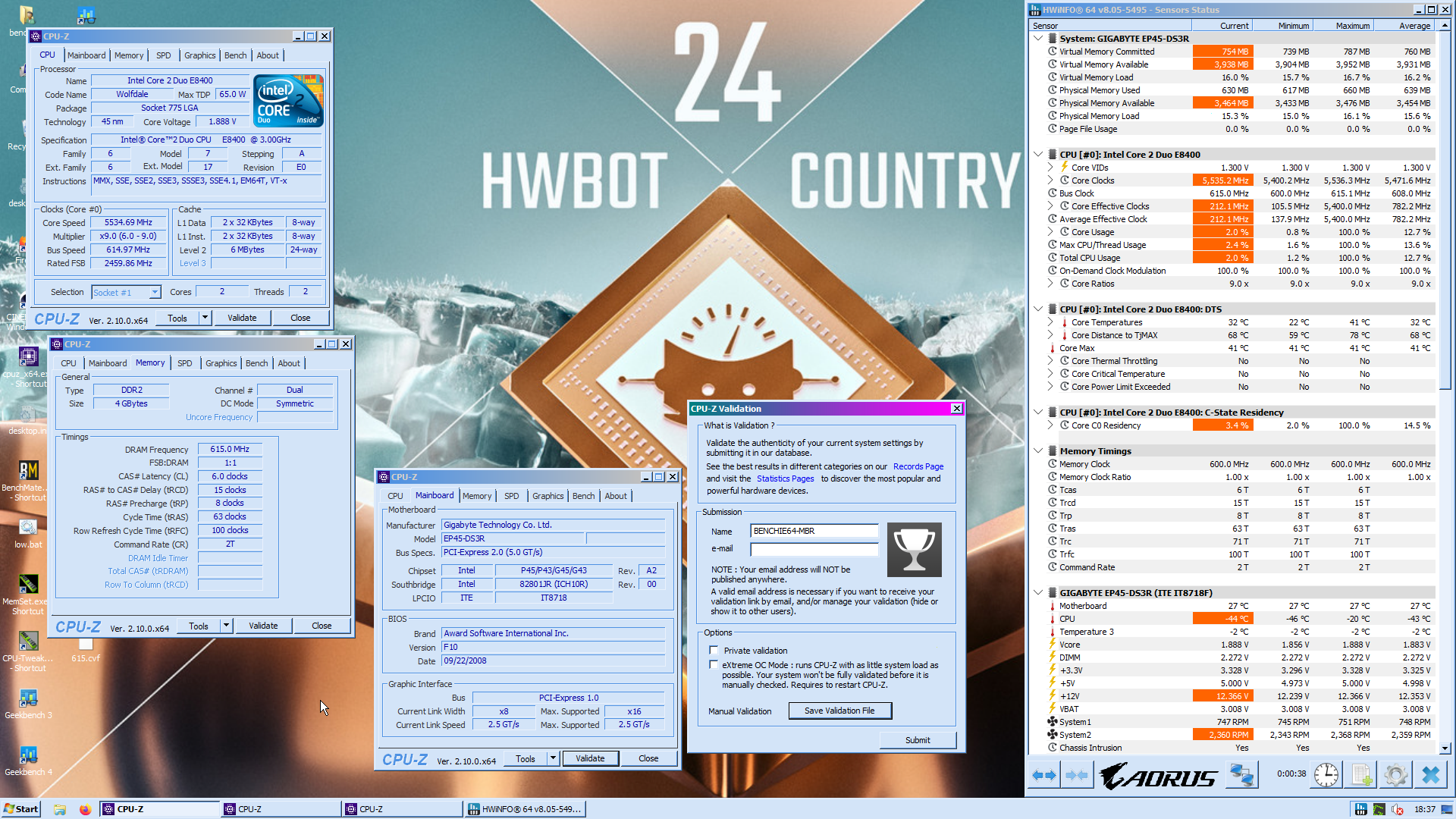This screenshot has width=1456, height=819.
Task: Click the Name field containing BENCHIE64-MBR
Action: point(814,531)
